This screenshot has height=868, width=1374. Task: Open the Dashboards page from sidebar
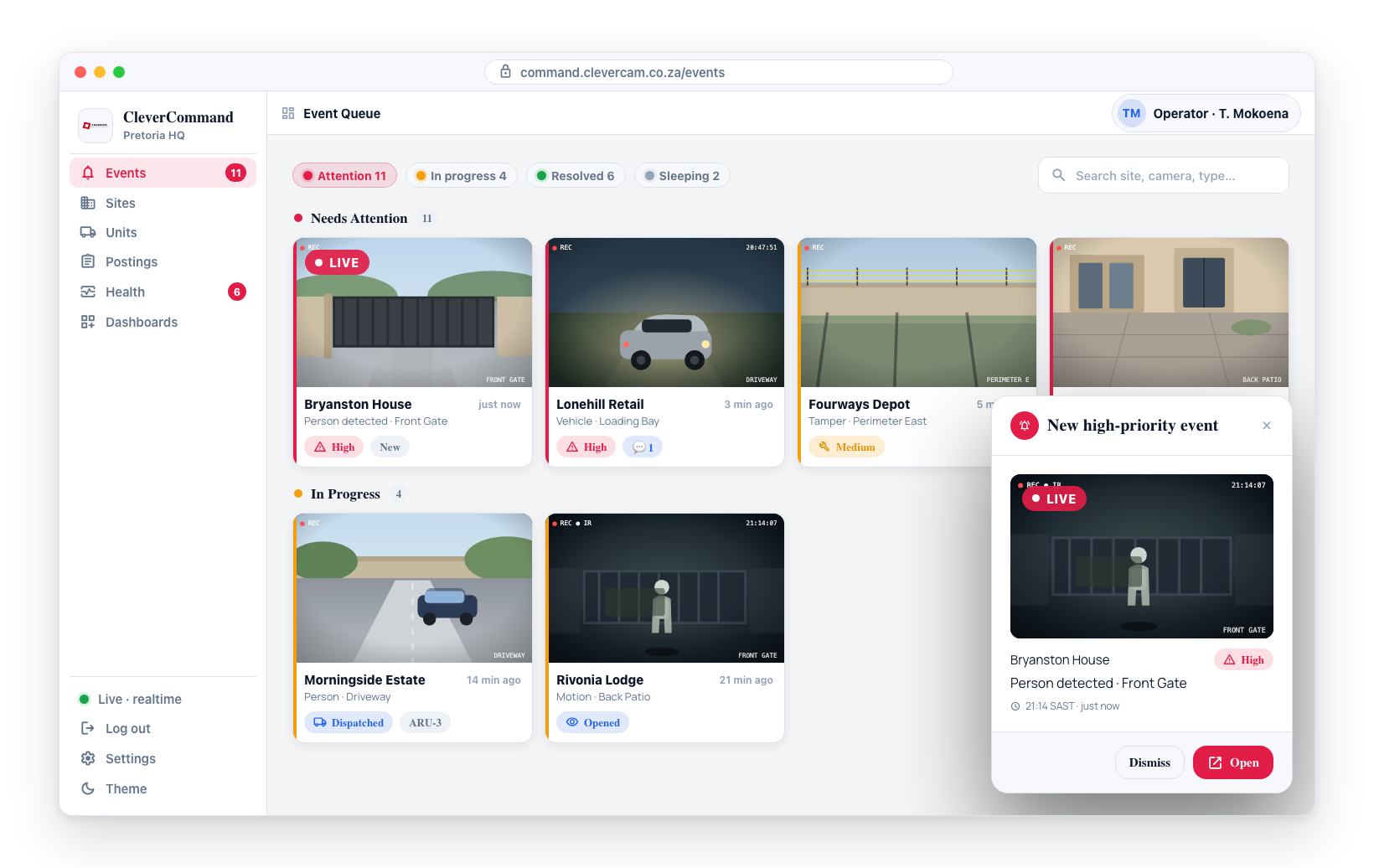(x=163, y=322)
